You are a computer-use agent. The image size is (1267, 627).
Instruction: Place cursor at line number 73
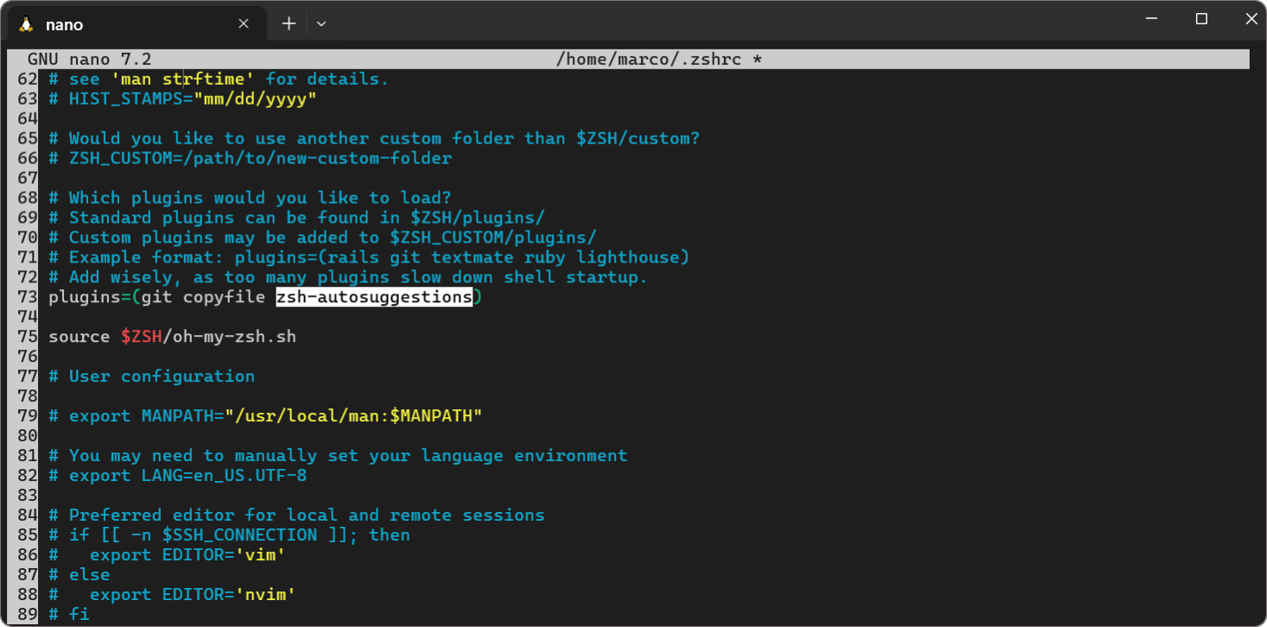(27, 297)
